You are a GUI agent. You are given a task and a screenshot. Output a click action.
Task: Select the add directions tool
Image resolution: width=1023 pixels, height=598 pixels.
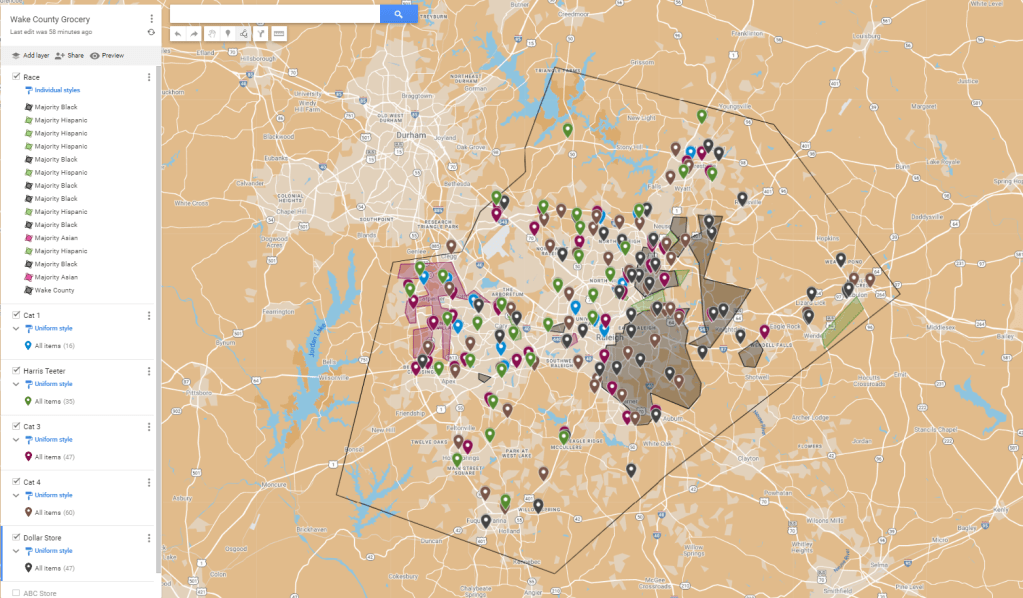pos(261,33)
